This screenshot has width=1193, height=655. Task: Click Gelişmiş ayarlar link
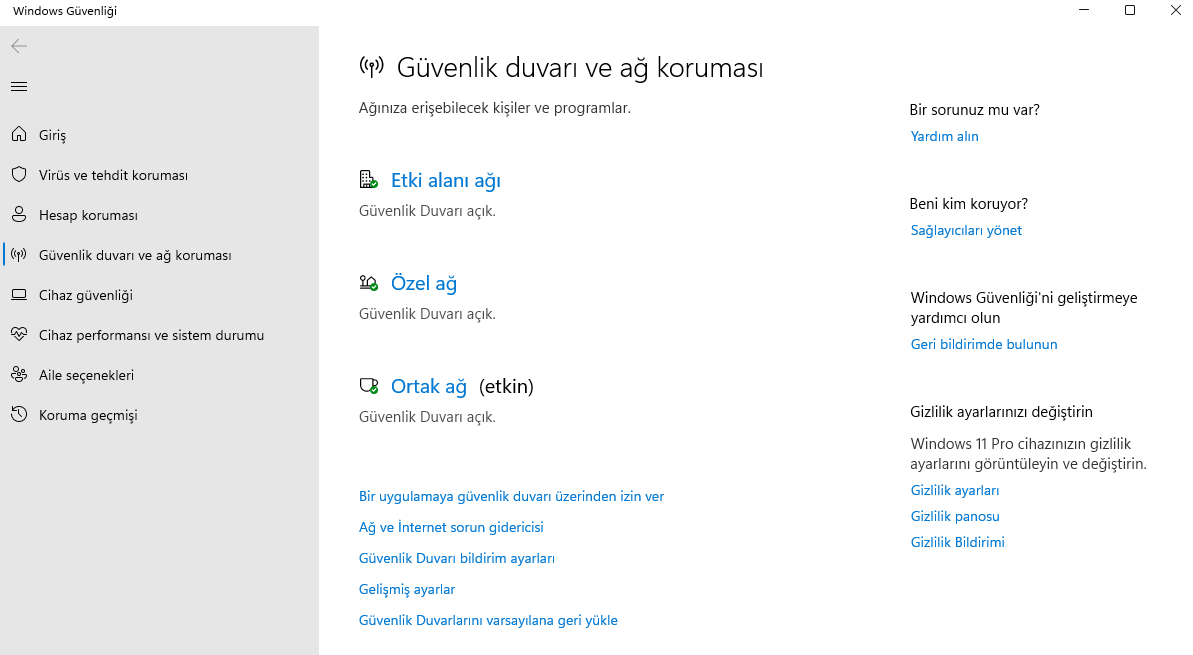pyautogui.click(x=406, y=589)
